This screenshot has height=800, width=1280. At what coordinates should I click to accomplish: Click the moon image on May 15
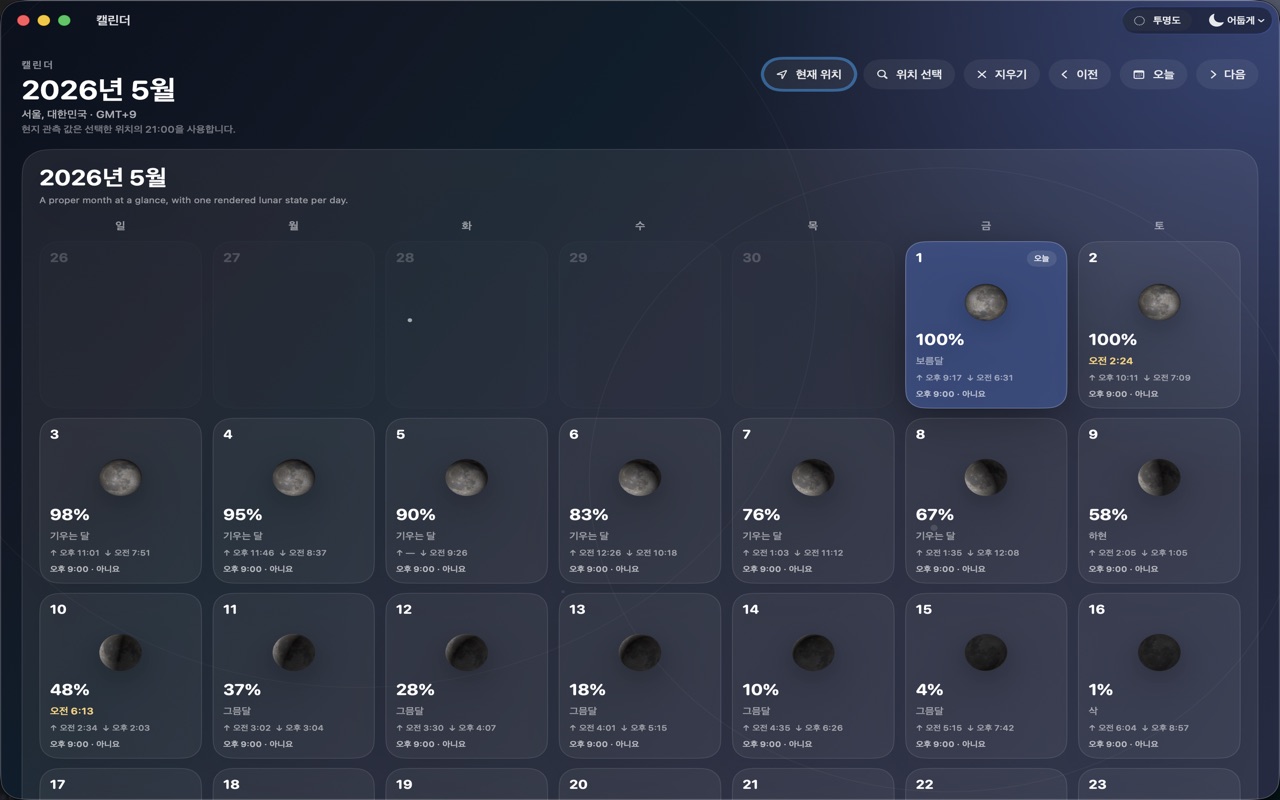tap(986, 653)
